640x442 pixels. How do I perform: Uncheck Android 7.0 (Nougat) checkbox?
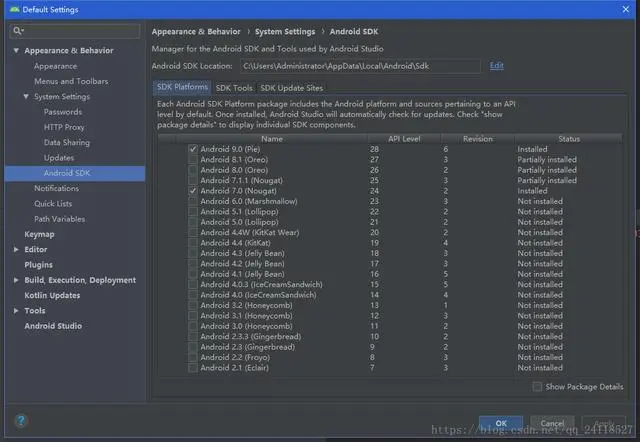point(193,191)
